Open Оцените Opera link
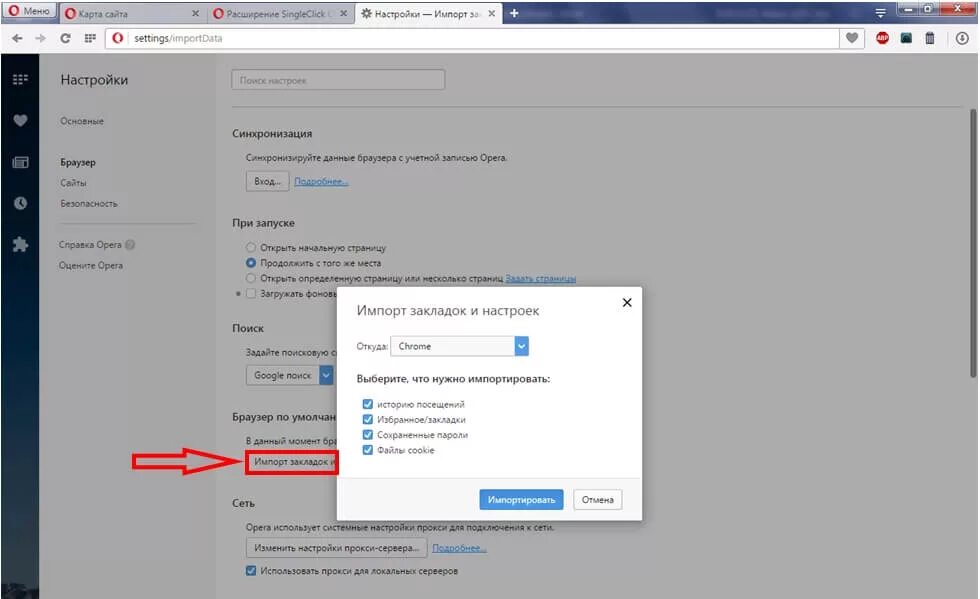This screenshot has width=980, height=599. tap(91, 265)
